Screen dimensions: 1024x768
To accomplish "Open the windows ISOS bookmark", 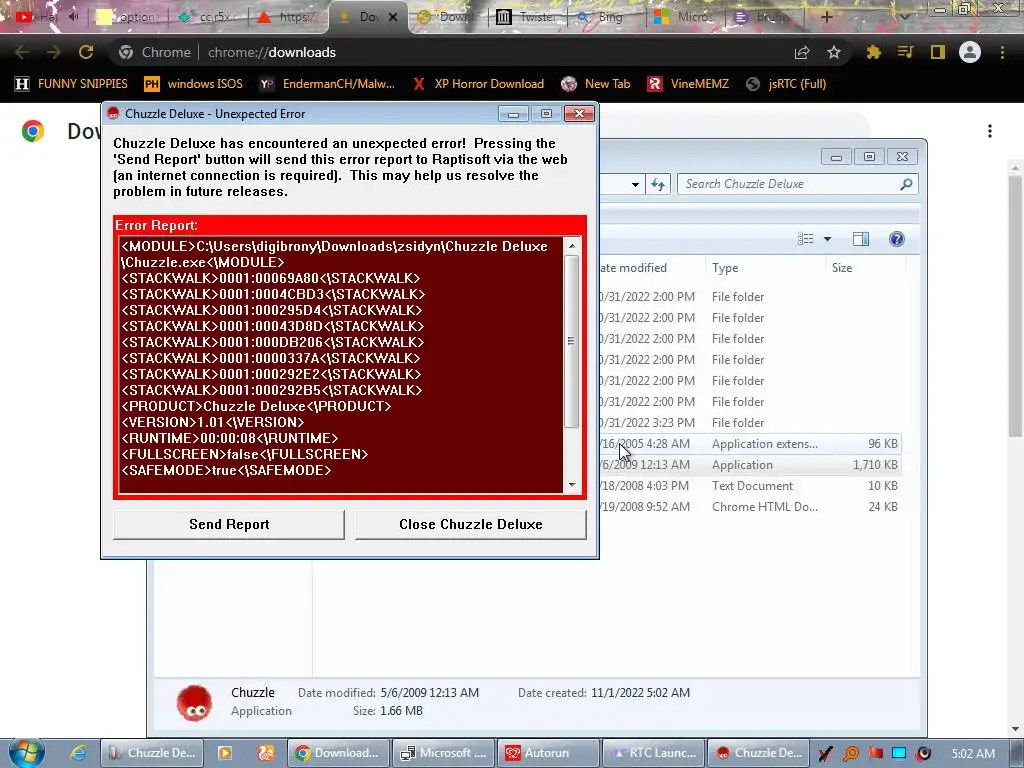I will [193, 84].
